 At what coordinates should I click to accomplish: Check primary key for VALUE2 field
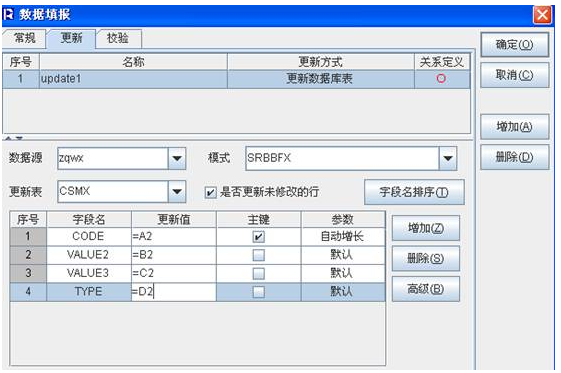coord(258,255)
